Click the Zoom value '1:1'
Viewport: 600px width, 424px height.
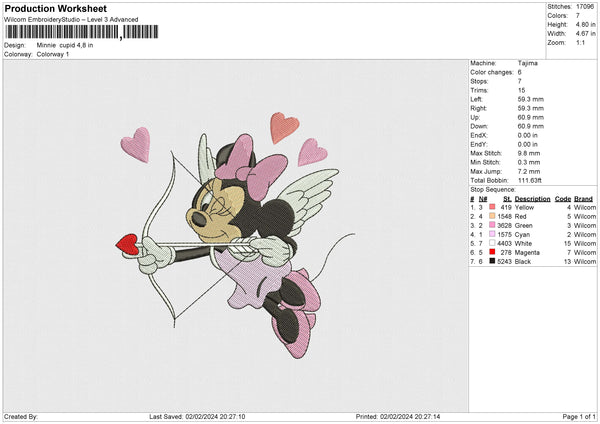tap(580, 43)
